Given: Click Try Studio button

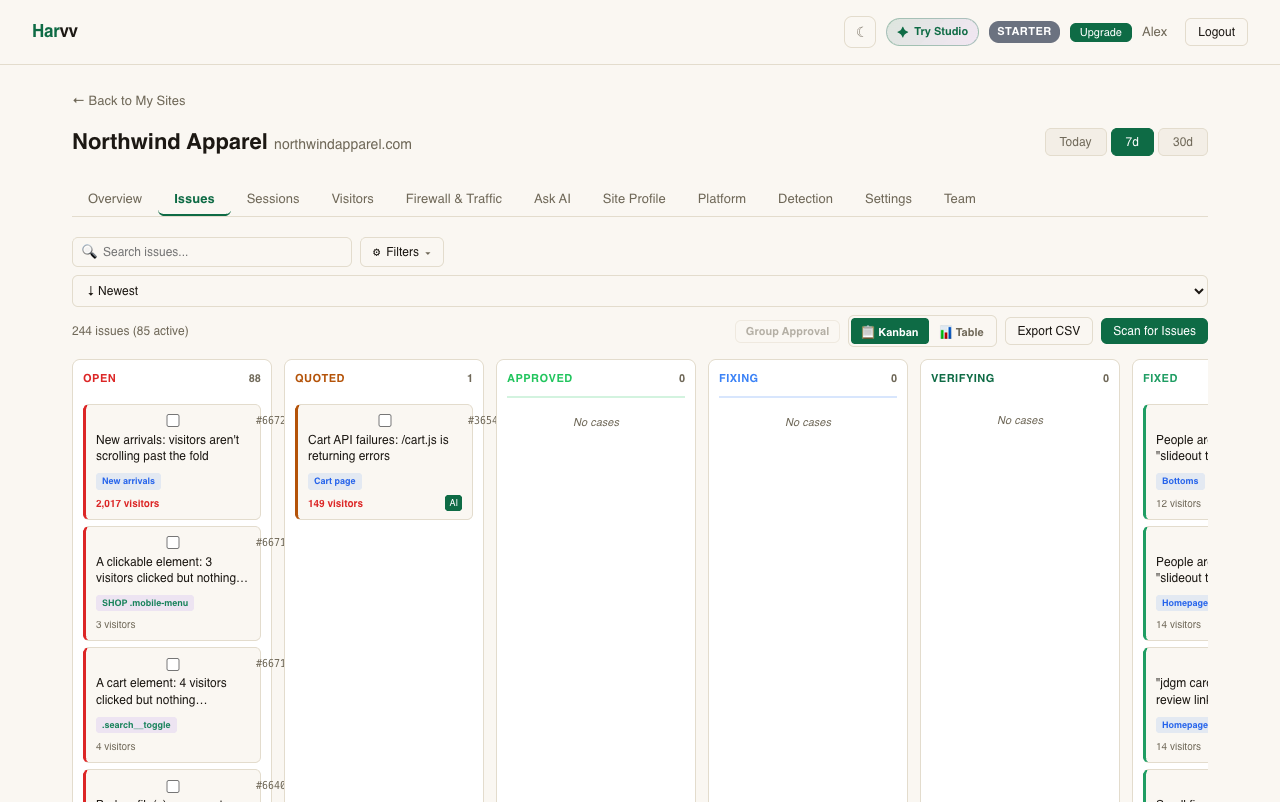Looking at the screenshot, I should click(x=932, y=32).
